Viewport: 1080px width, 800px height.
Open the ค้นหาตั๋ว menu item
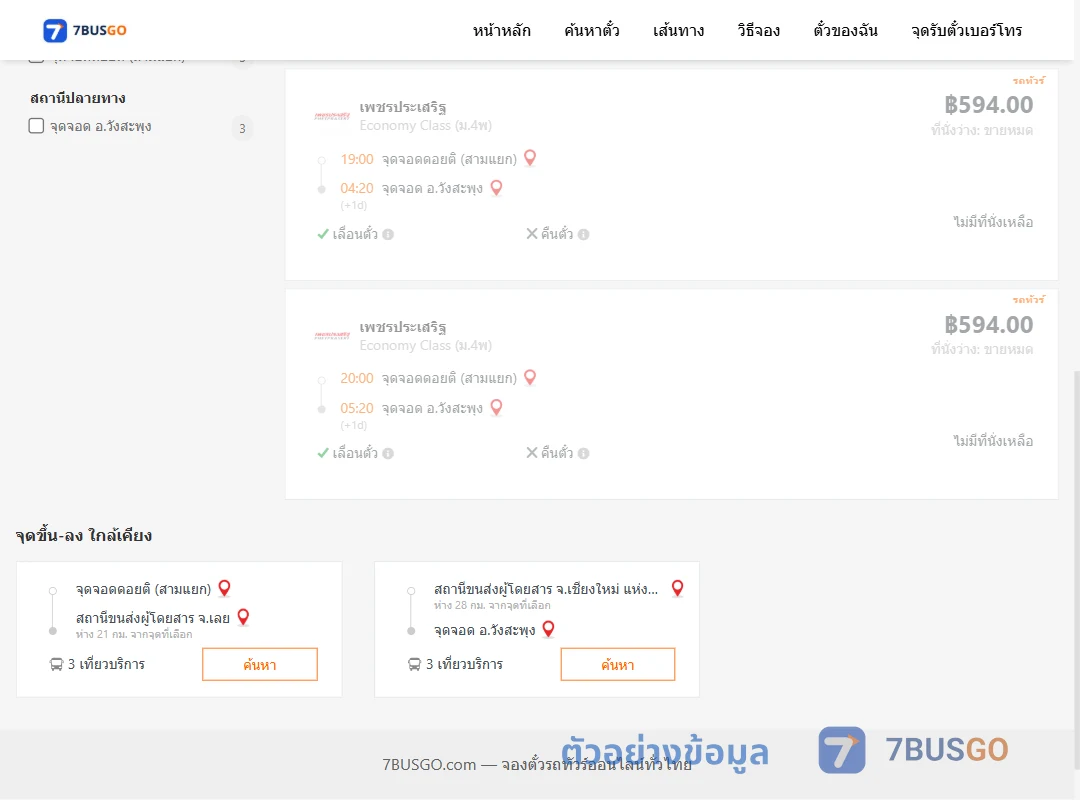pos(592,30)
